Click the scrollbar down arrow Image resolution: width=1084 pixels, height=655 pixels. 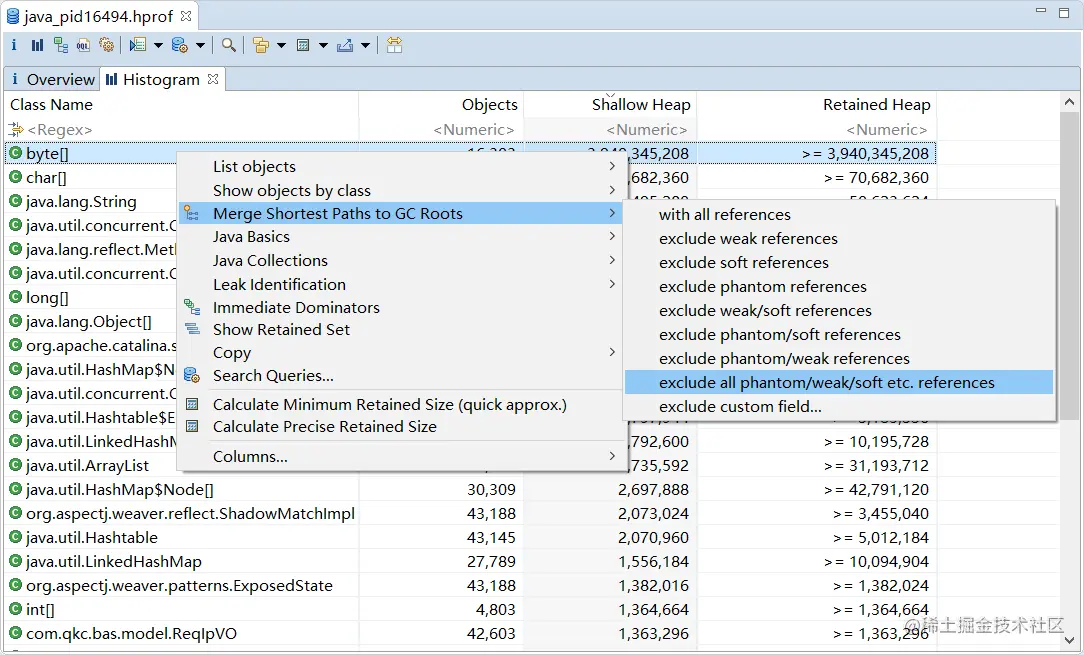(x=1069, y=640)
